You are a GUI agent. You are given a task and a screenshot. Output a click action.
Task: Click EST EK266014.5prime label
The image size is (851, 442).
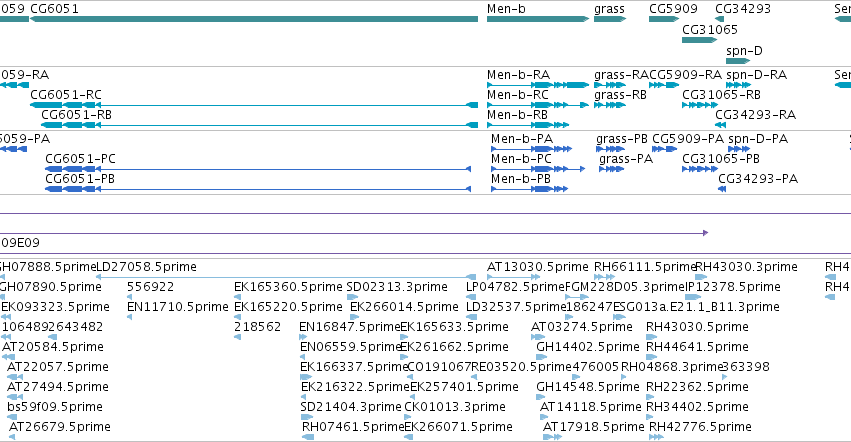[x=404, y=307]
